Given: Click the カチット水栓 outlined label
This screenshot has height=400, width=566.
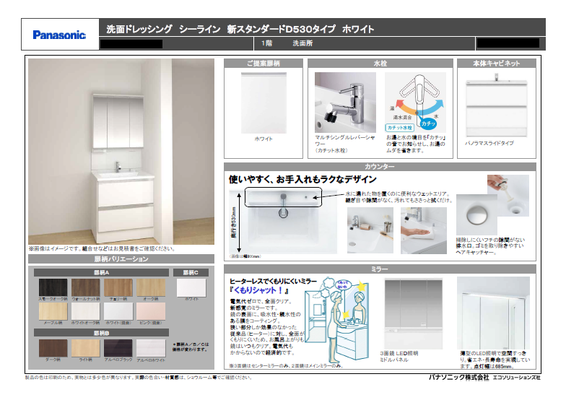Looking at the screenshot, I should click(399, 128).
